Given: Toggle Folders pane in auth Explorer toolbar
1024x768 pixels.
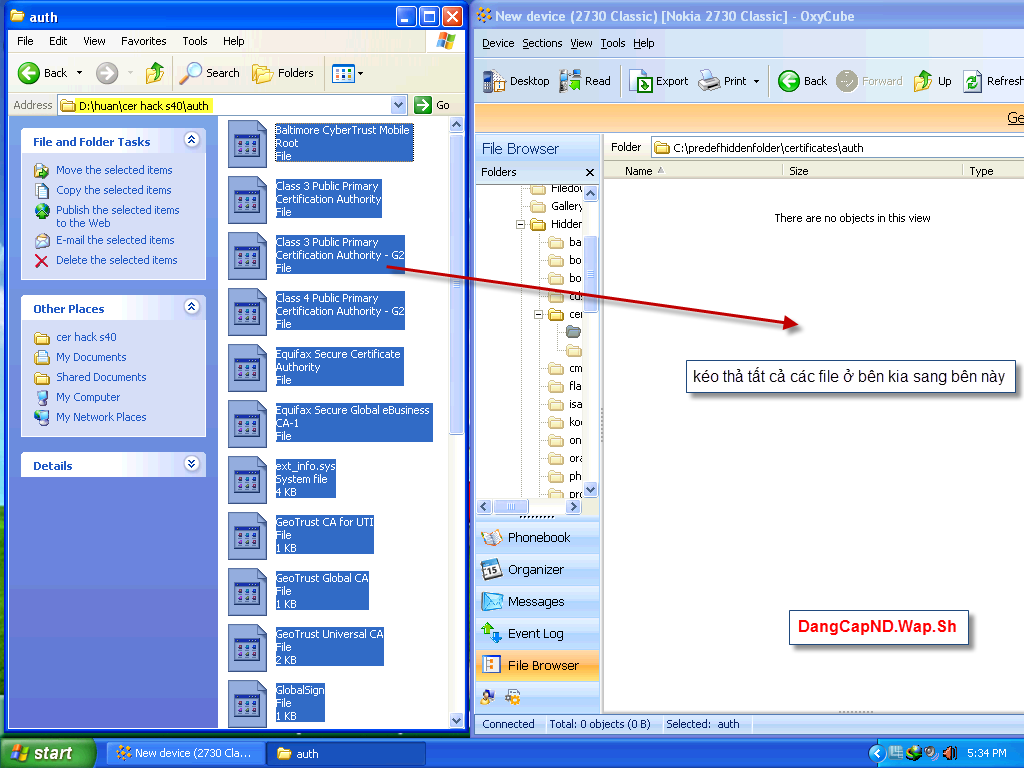Looking at the screenshot, I should tap(283, 73).
